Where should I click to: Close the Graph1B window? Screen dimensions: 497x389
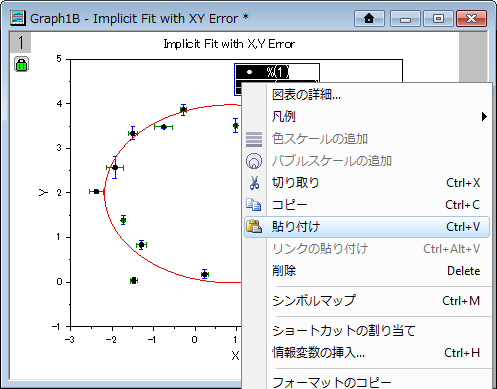[471, 18]
